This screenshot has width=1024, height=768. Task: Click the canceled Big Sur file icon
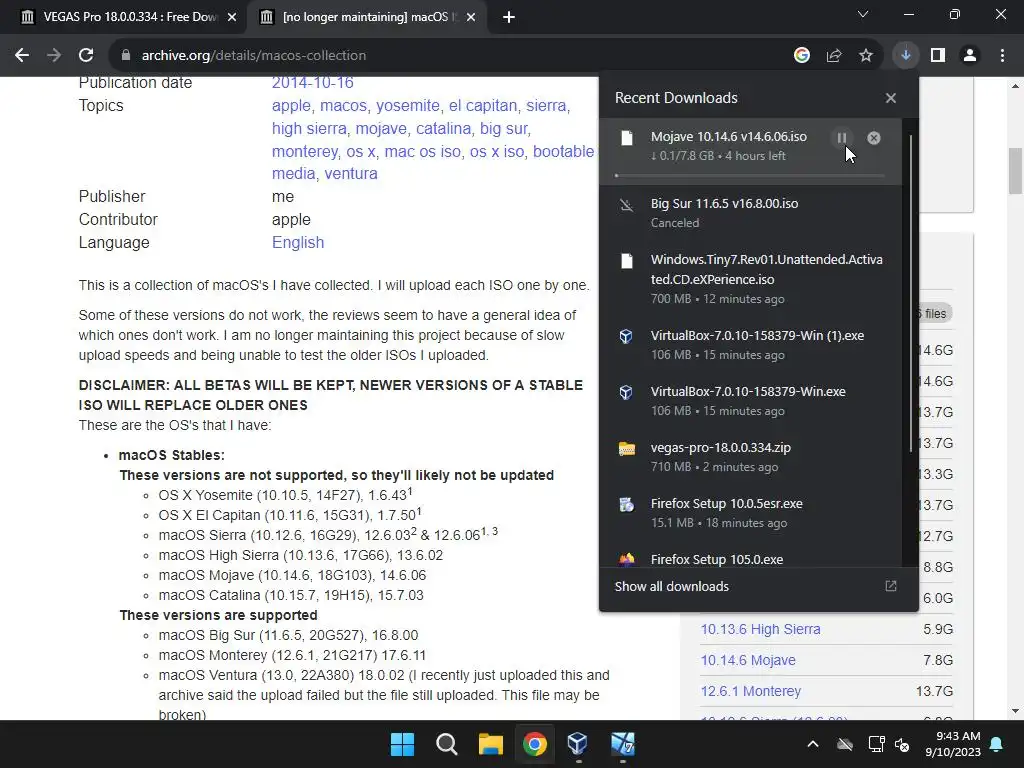coord(626,205)
